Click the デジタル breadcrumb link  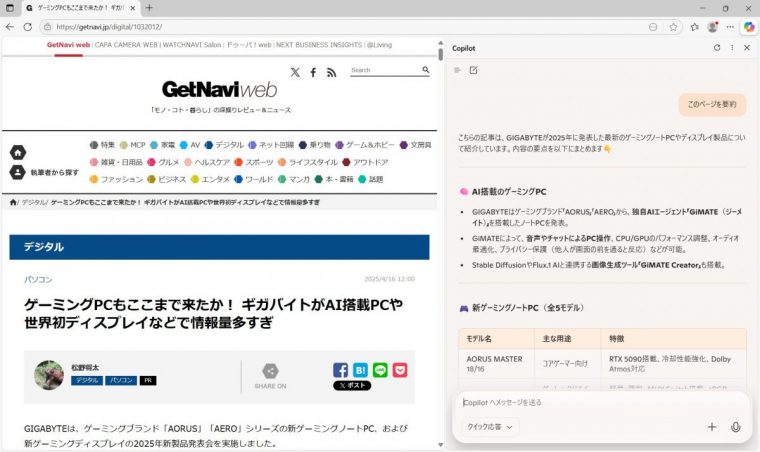33,203
